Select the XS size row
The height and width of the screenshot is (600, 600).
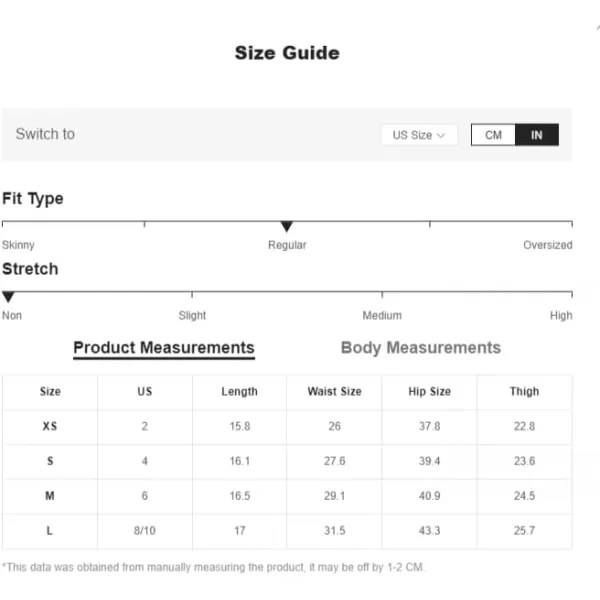pyautogui.click(x=287, y=426)
